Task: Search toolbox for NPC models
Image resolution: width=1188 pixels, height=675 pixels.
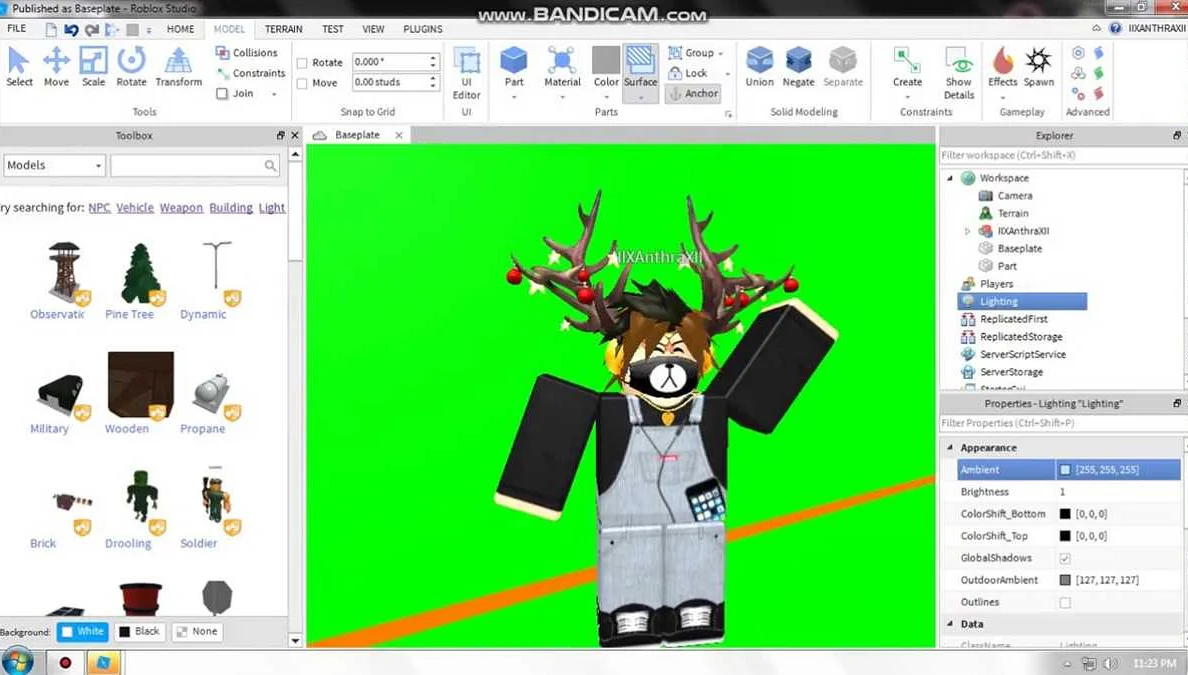Action: [x=99, y=208]
